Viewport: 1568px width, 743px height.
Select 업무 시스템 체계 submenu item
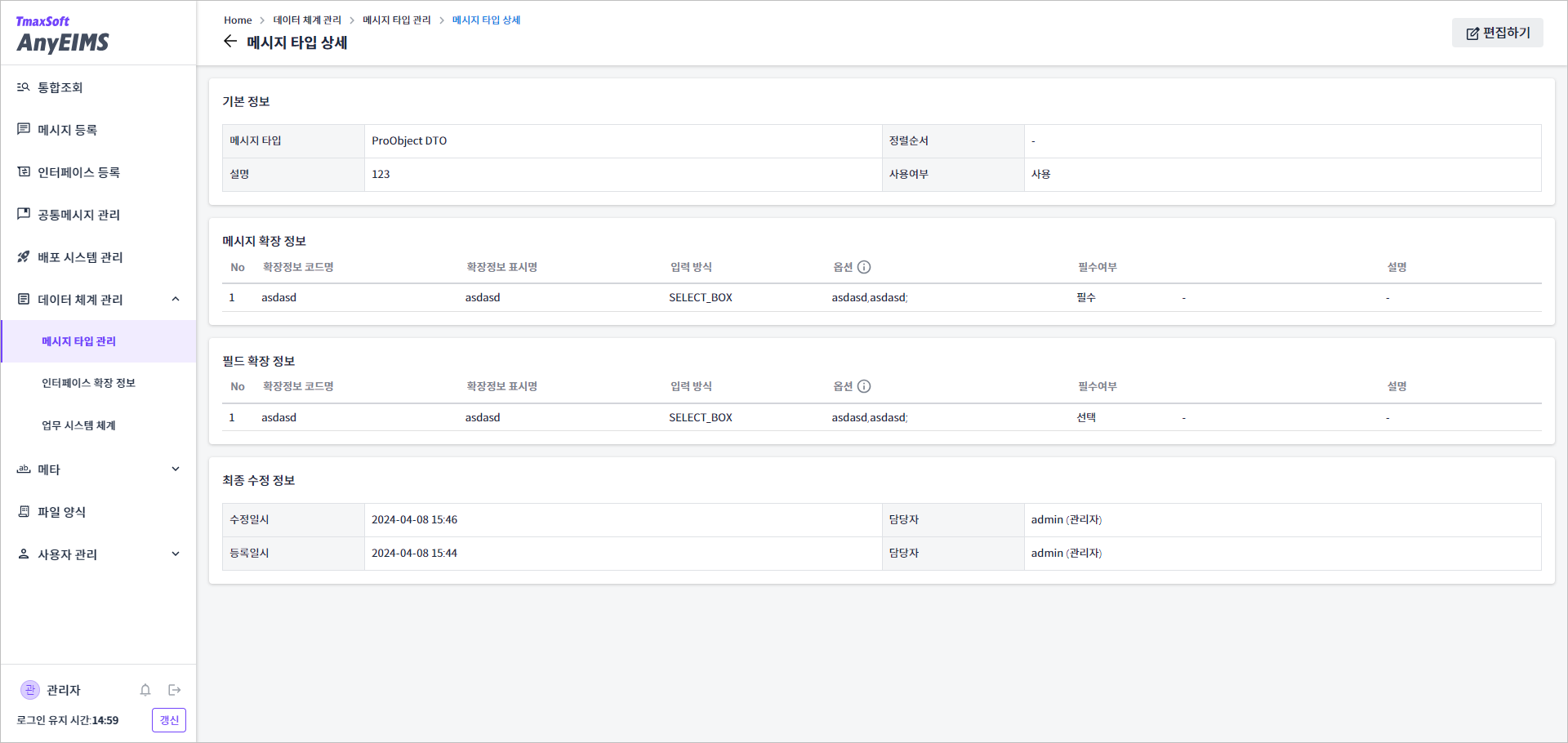coord(98,425)
